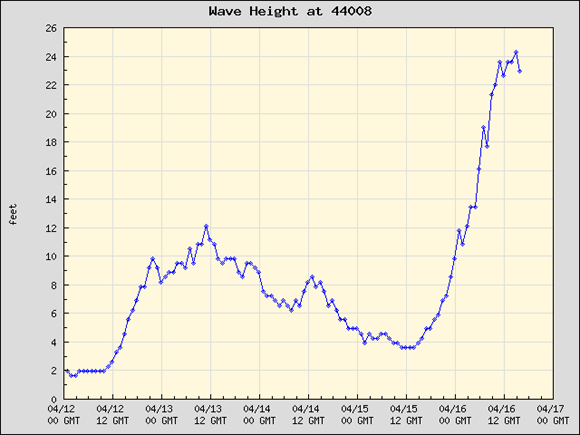The height and width of the screenshot is (435, 580).
Task: Click the y-axis value 4
Action: click(54, 343)
